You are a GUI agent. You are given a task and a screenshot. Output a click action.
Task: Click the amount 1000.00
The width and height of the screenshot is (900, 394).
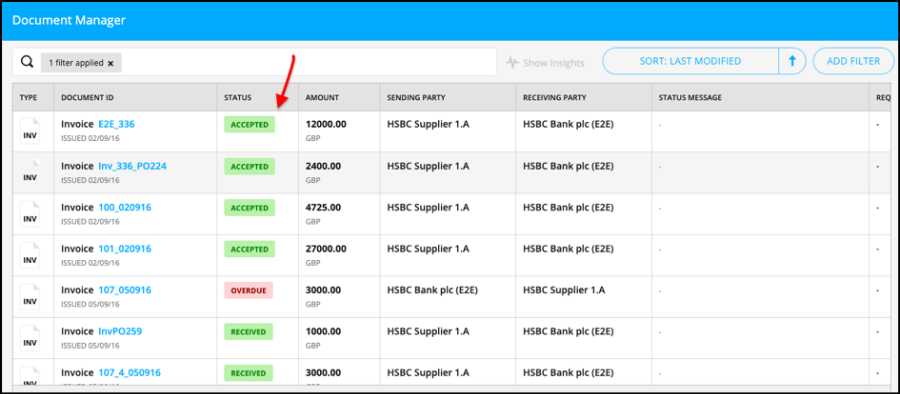coord(323,331)
